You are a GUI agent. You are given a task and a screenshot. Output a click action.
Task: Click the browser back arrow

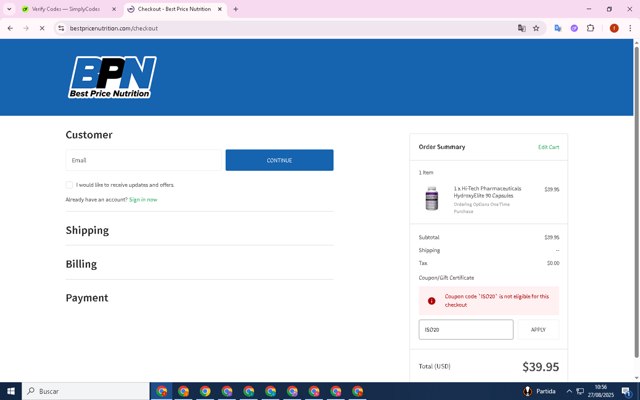pos(10,28)
